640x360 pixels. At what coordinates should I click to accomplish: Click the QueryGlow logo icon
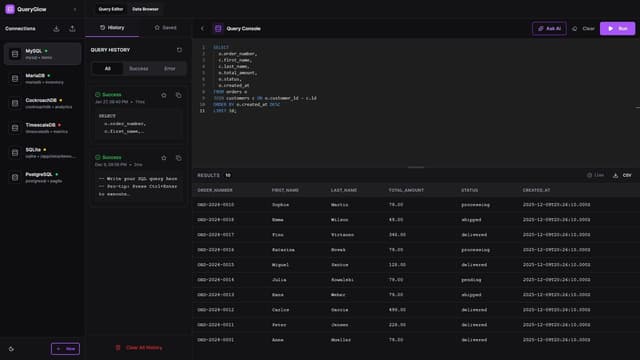click(10, 9)
